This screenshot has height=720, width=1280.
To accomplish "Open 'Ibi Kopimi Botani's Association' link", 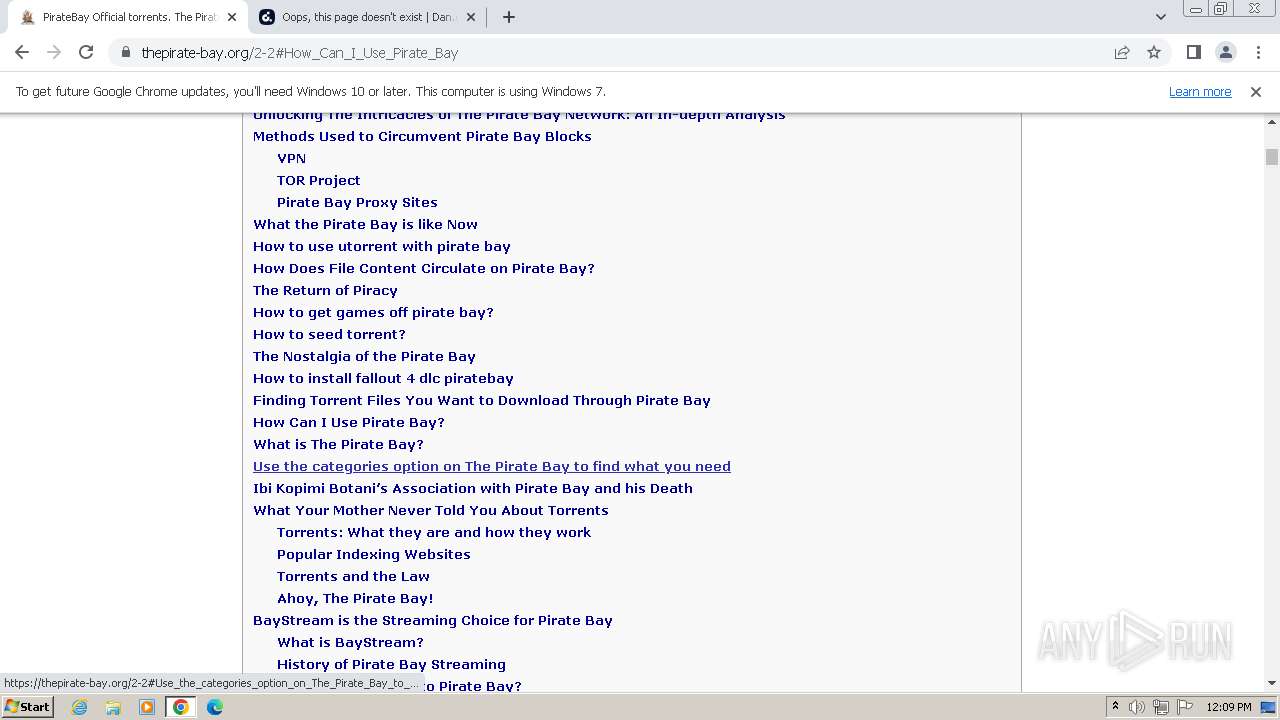I will [472, 488].
